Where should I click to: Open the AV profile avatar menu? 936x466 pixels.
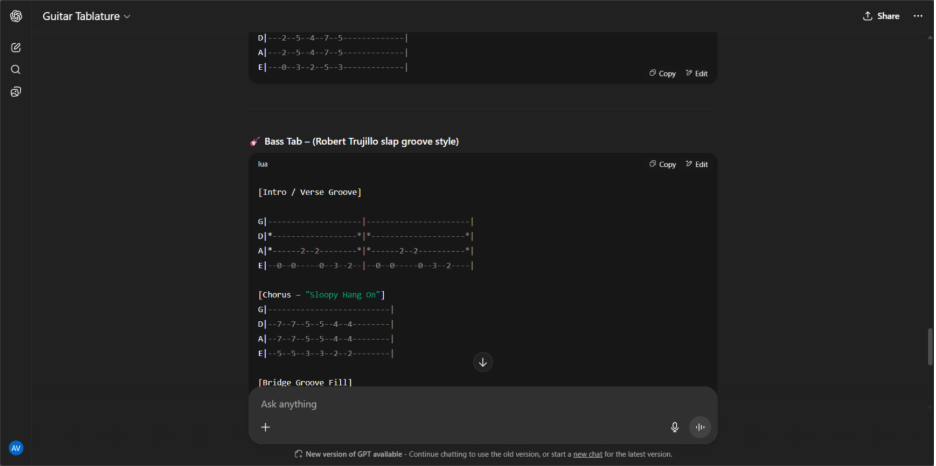(16, 448)
